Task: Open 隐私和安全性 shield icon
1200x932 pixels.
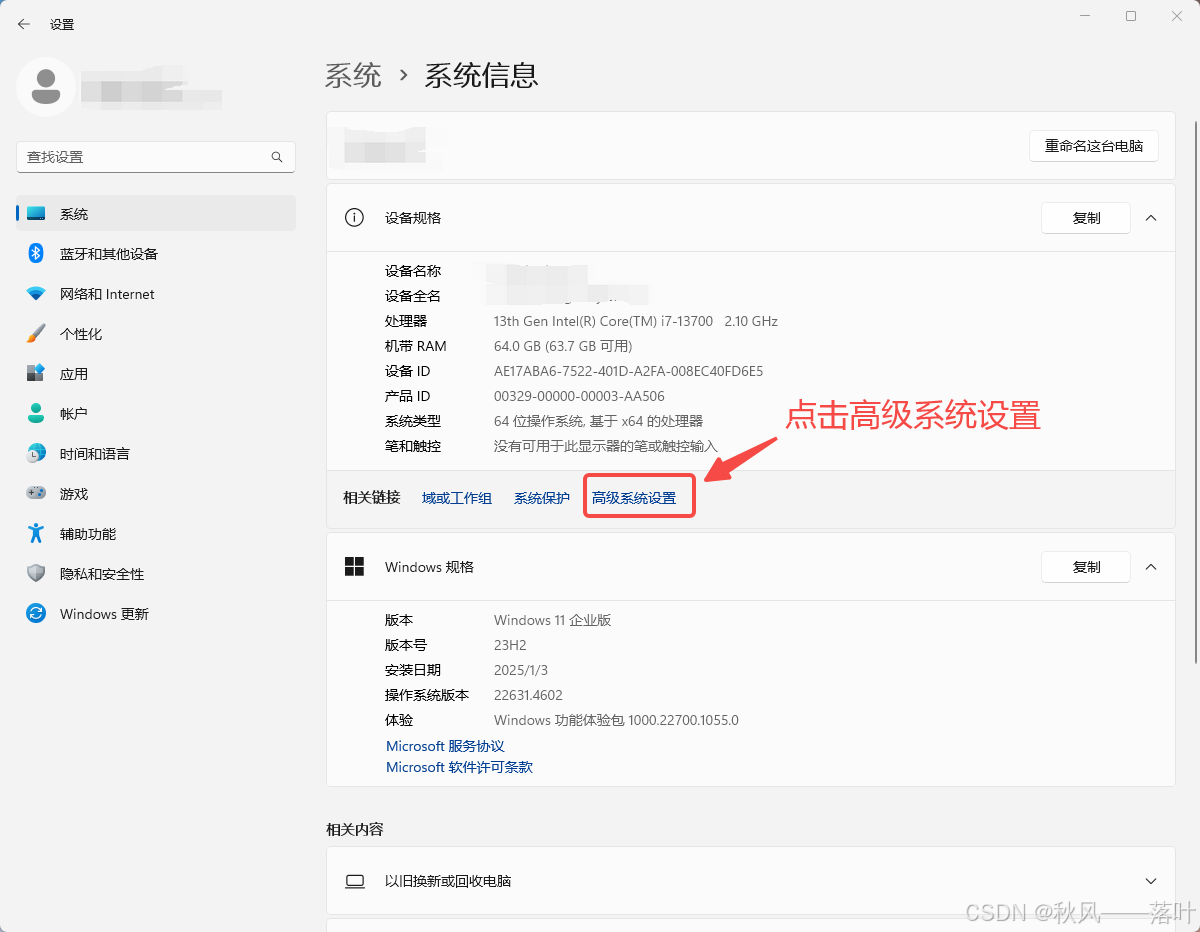Action: (x=36, y=574)
